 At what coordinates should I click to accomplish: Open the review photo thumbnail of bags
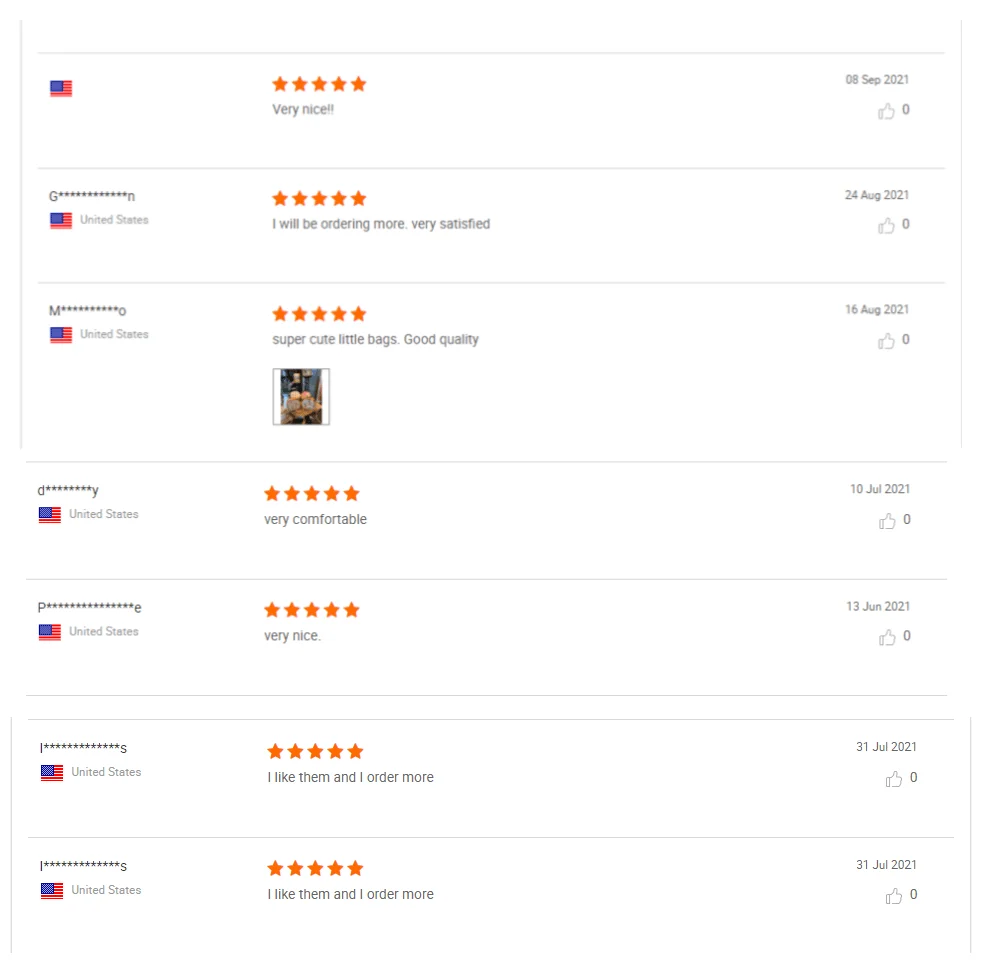pyautogui.click(x=301, y=397)
